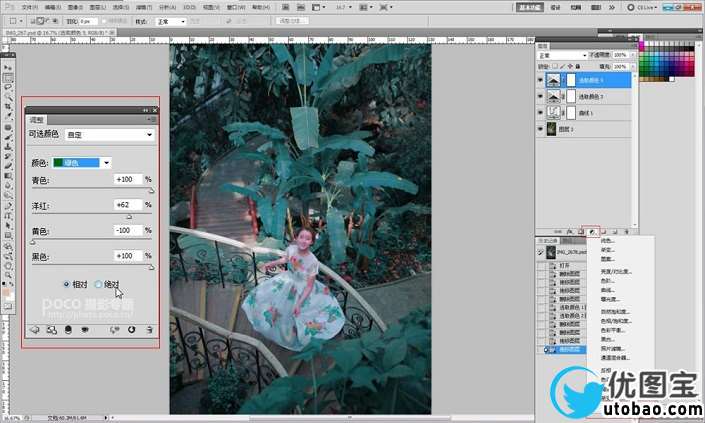Click the 青色 (Cyan) value field showing +100
The width and height of the screenshot is (705, 423).
coord(127,179)
